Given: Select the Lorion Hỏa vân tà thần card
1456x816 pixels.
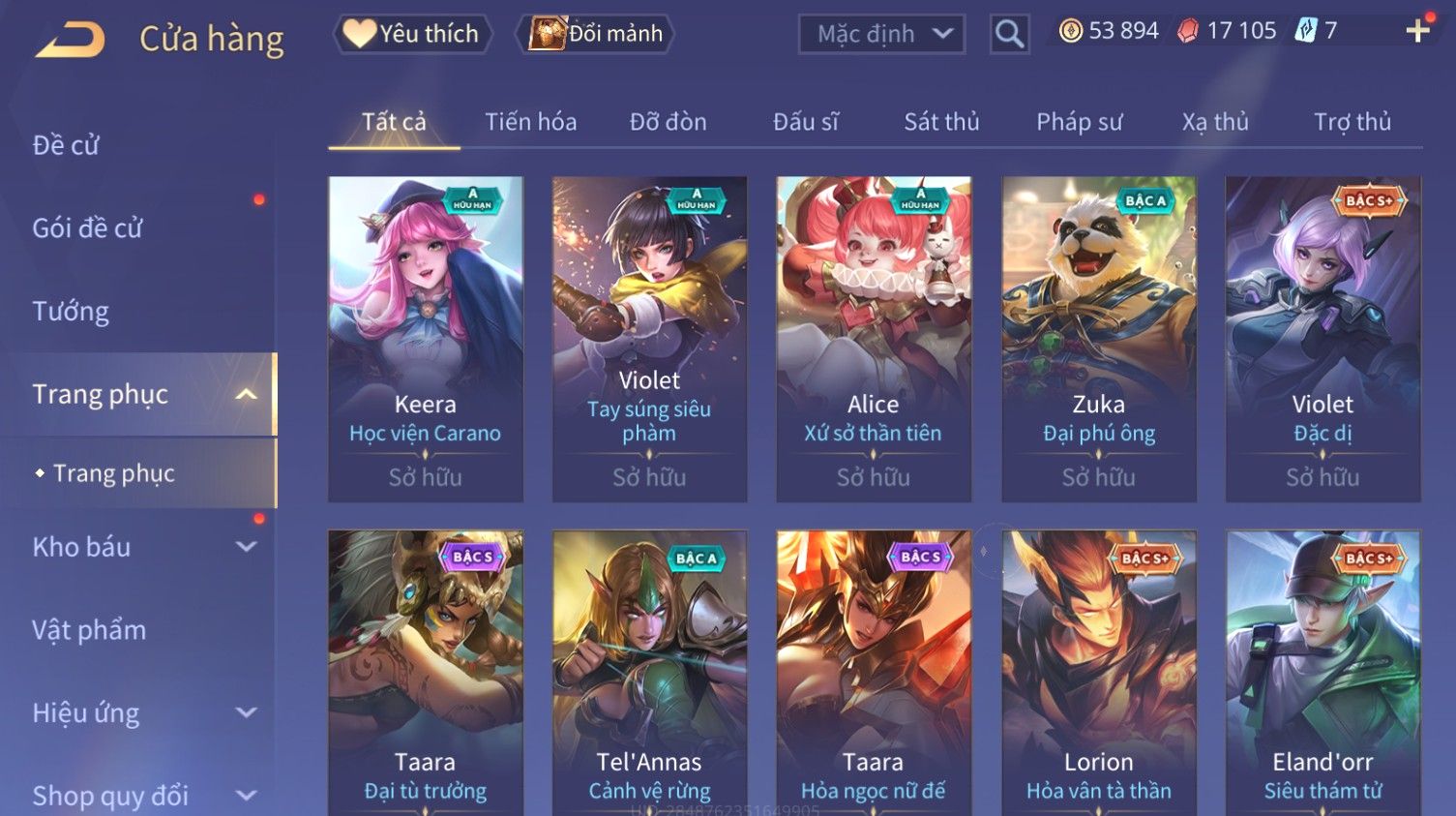Looking at the screenshot, I should pyautogui.click(x=1098, y=673).
